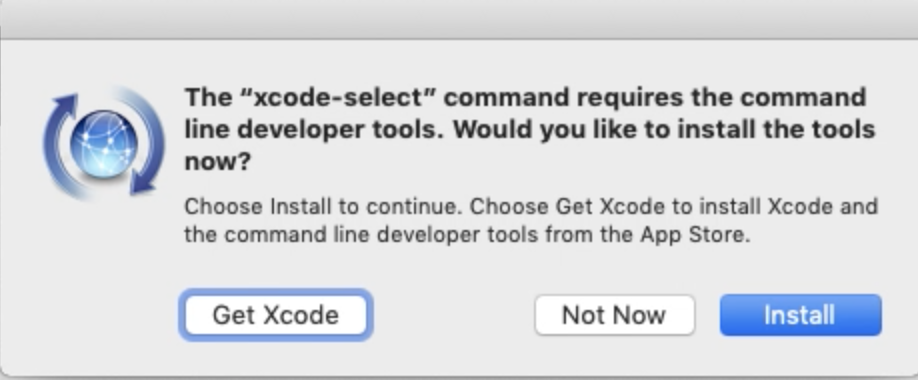Click empty space between Get Xcode and Not Now
Viewport: 918px width, 380px height.
pyautogui.click(x=451, y=315)
